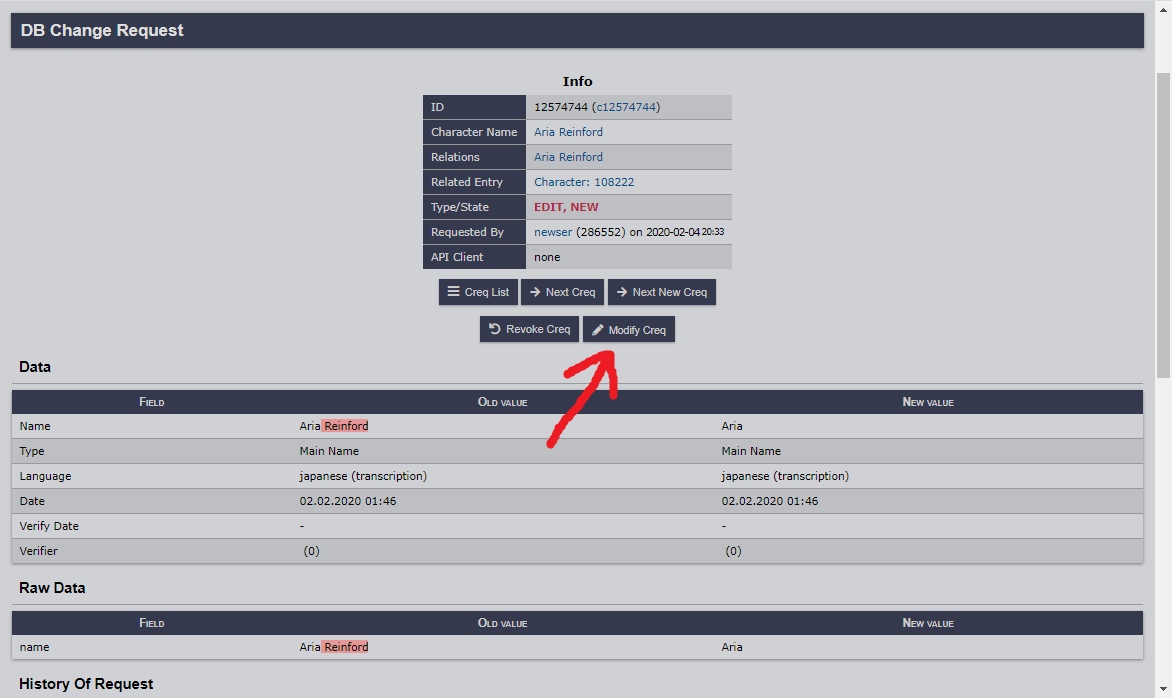Viewport: 1172px width, 698px height.
Task: Click the Old value header in Data table
Action: click(x=502, y=402)
